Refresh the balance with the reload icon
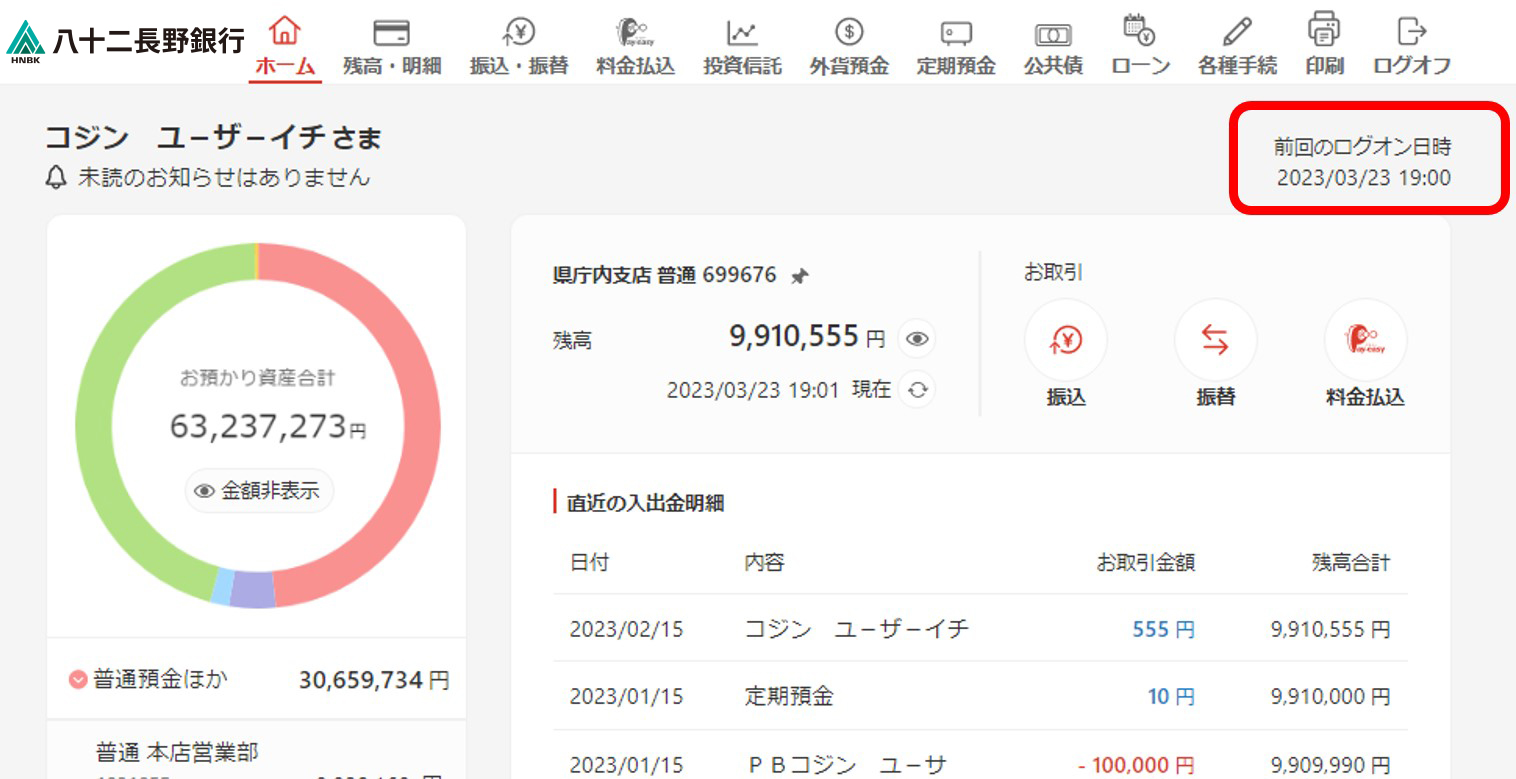The height and width of the screenshot is (779, 1516). pyautogui.click(x=916, y=390)
